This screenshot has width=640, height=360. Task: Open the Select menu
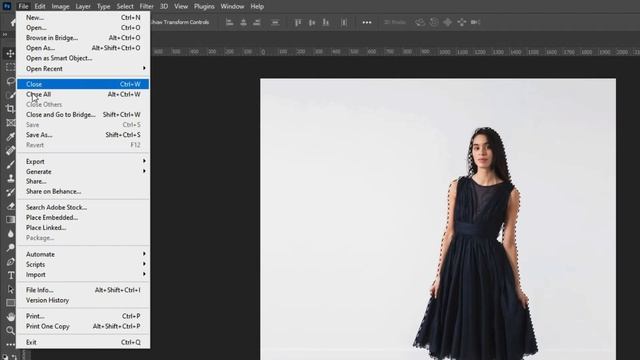tap(125, 7)
